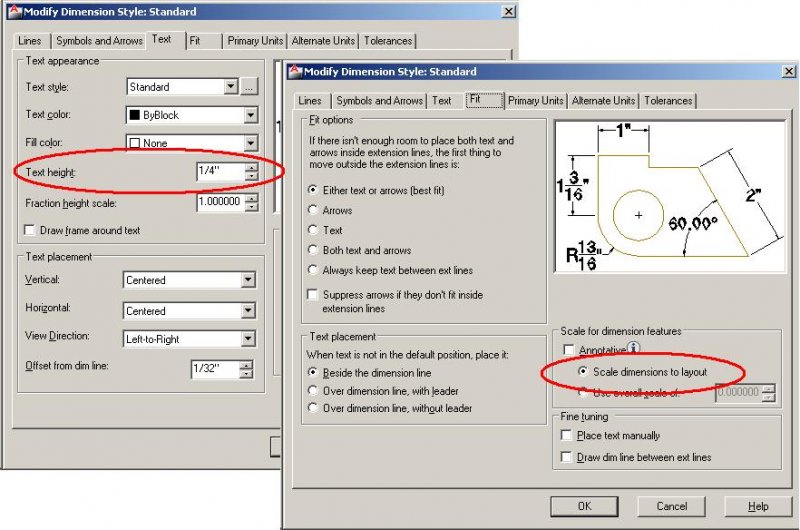Open Alternate Units tab in back dialog
Image resolution: width=800 pixels, height=530 pixels.
[323, 41]
